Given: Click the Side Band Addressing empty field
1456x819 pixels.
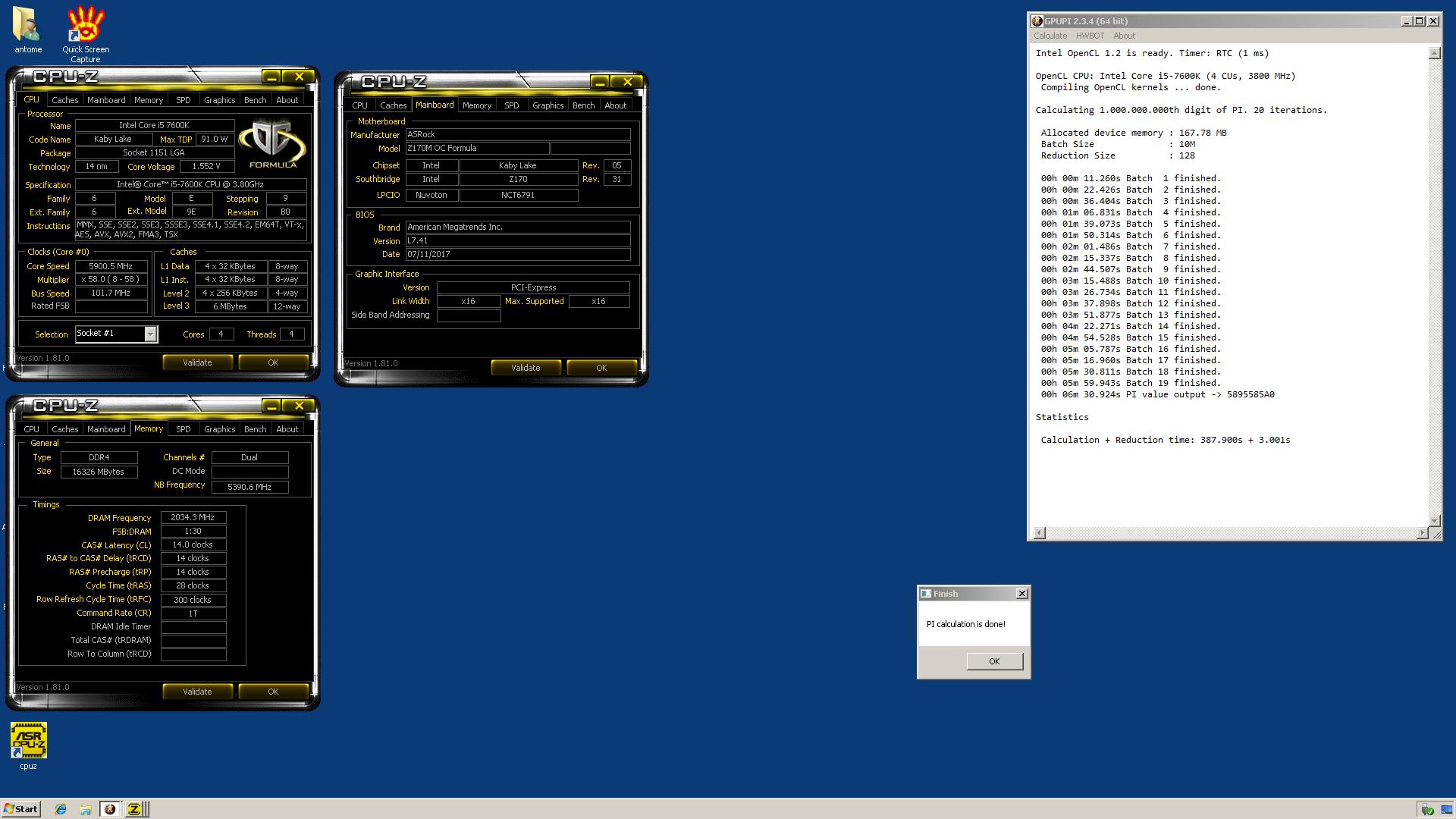Looking at the screenshot, I should [469, 316].
